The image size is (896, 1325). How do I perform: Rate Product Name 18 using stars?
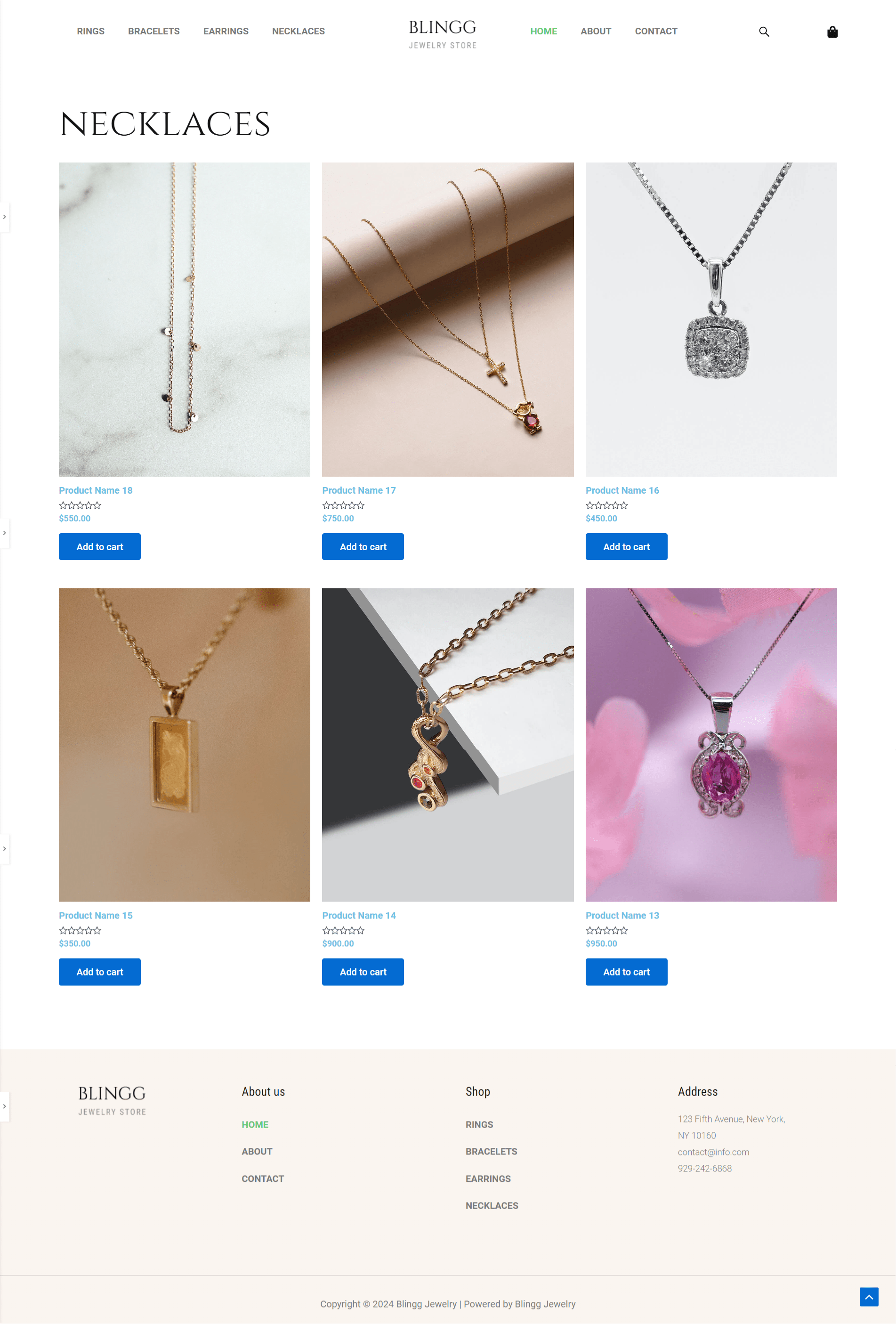coord(81,505)
